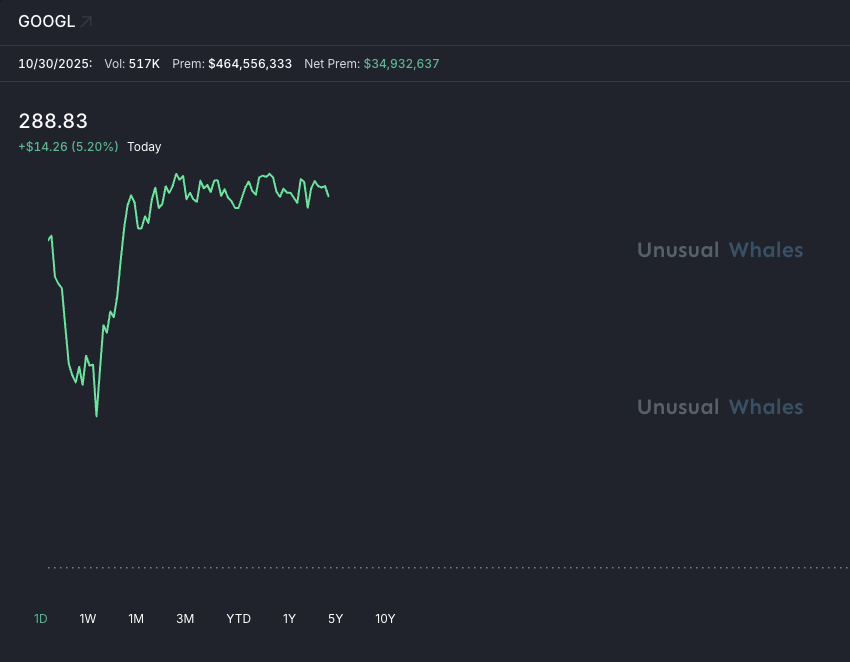The width and height of the screenshot is (850, 662).
Task: Switch the chart to 1W range
Action: (88, 619)
